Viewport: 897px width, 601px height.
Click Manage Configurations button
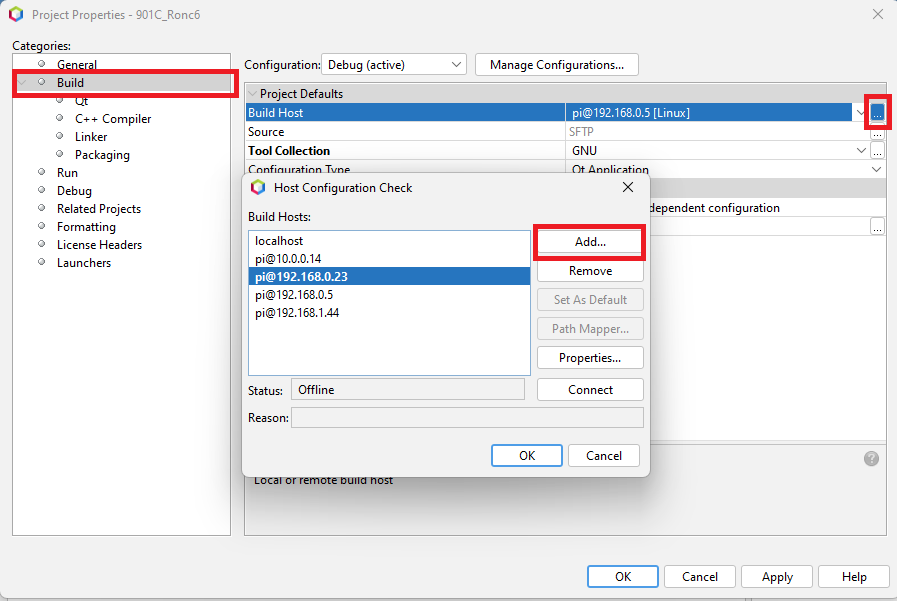557,65
